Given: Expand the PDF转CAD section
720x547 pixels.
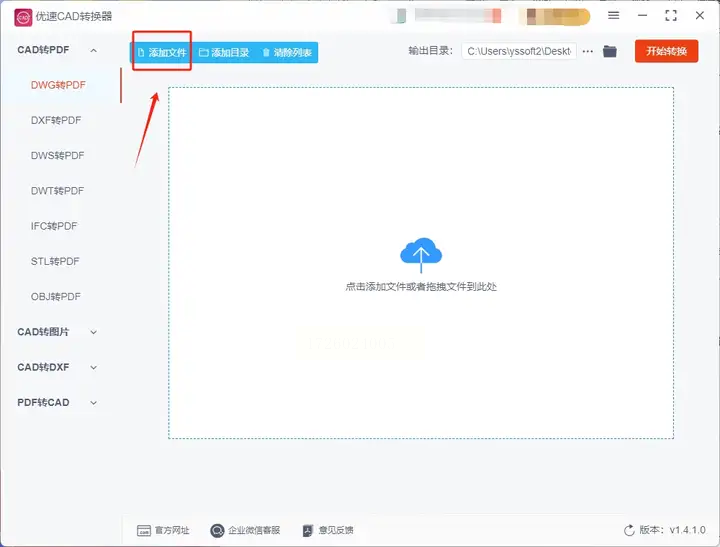Looking at the screenshot, I should pyautogui.click(x=57, y=403).
